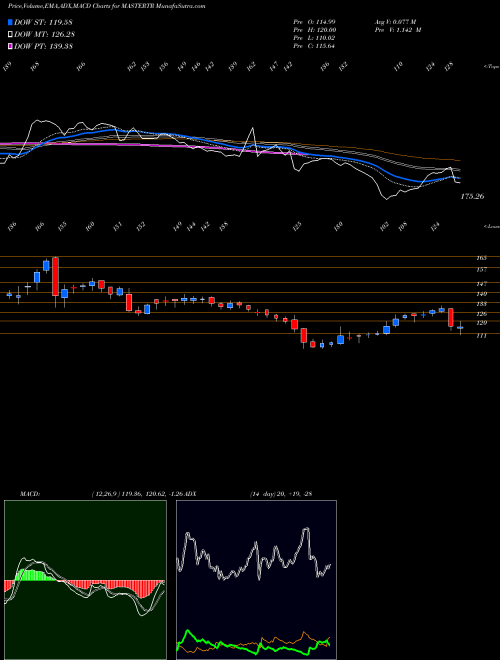Image resolution: width=500 pixels, height=660 pixels.
Task: Select the 'DOW PT: 139.38' legend text
Action: pyautogui.click(x=43, y=46)
